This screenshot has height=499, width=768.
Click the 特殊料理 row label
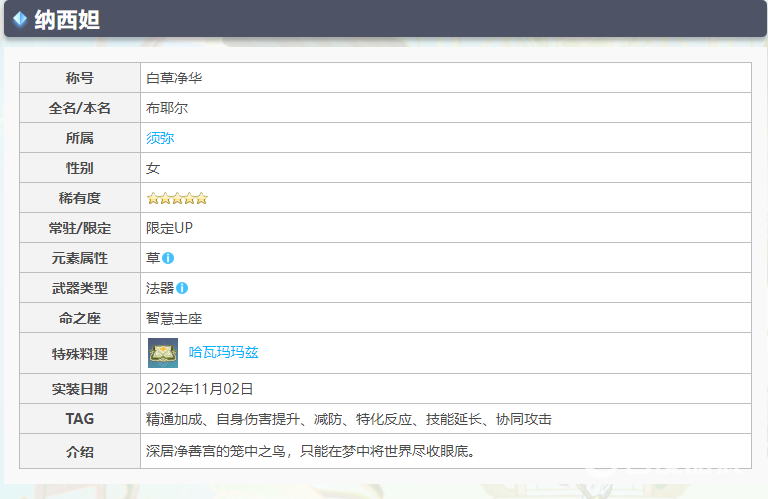click(x=80, y=354)
